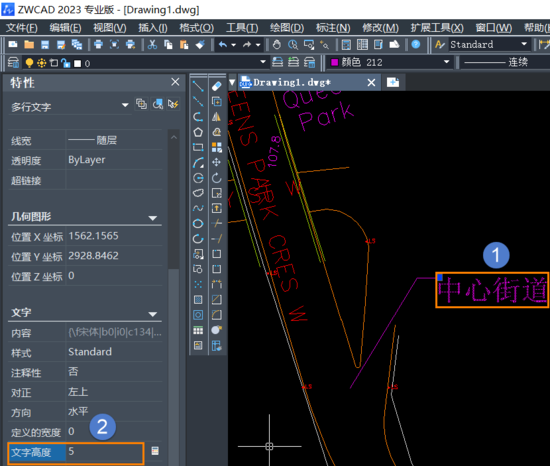Select the Extend tool
This screenshot has height=466, width=550.
[217, 239]
